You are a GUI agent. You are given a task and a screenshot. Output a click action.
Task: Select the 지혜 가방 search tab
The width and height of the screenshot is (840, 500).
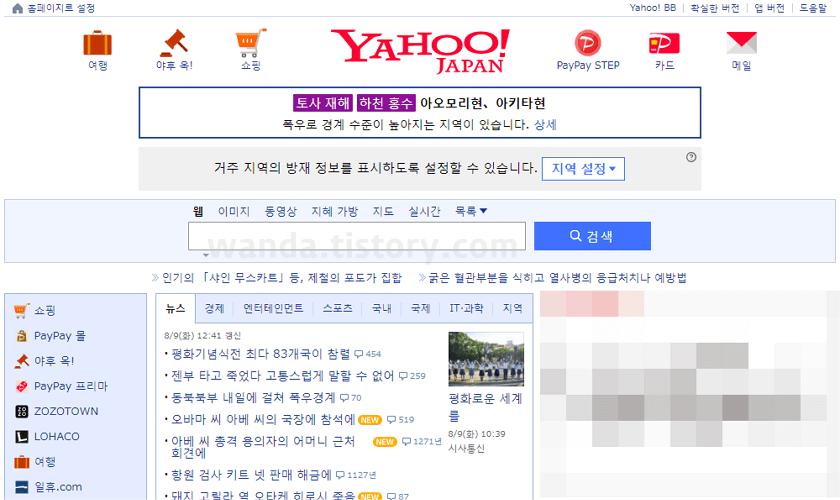tap(334, 211)
